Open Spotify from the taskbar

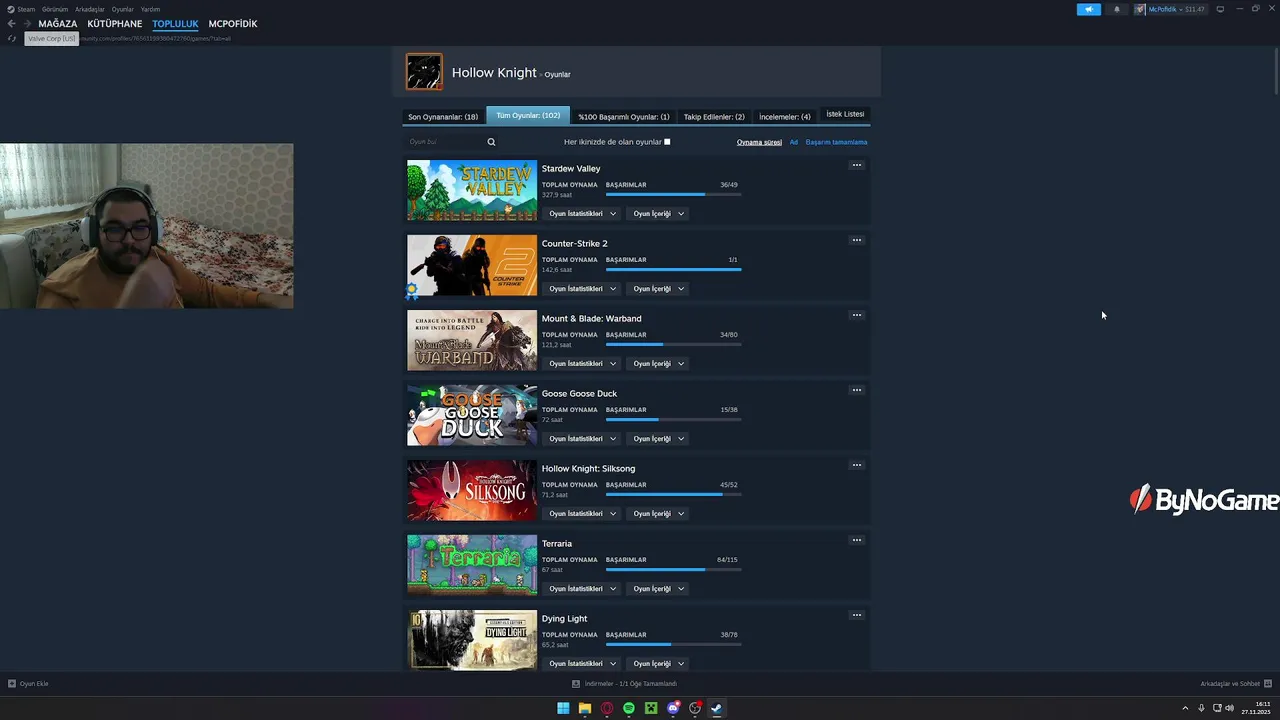pyautogui.click(x=629, y=708)
